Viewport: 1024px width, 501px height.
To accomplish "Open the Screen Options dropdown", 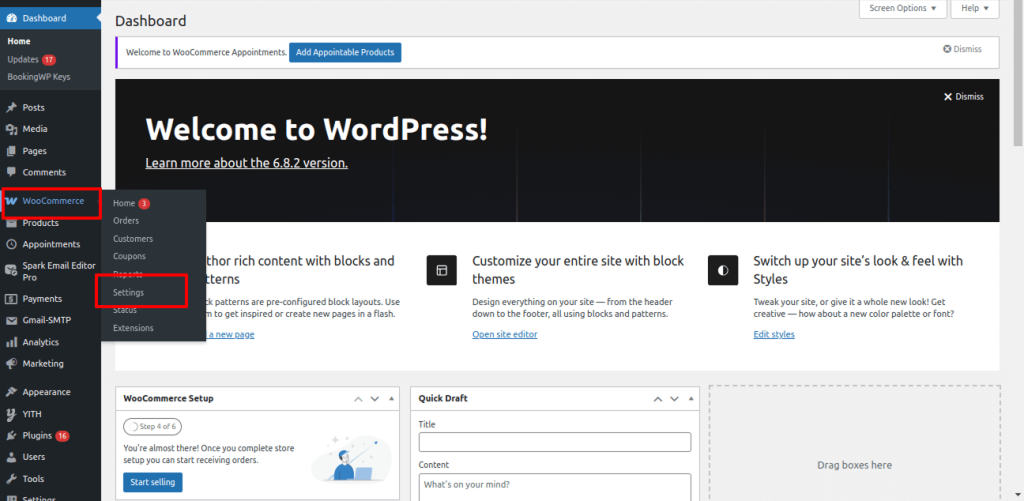I will [903, 8].
